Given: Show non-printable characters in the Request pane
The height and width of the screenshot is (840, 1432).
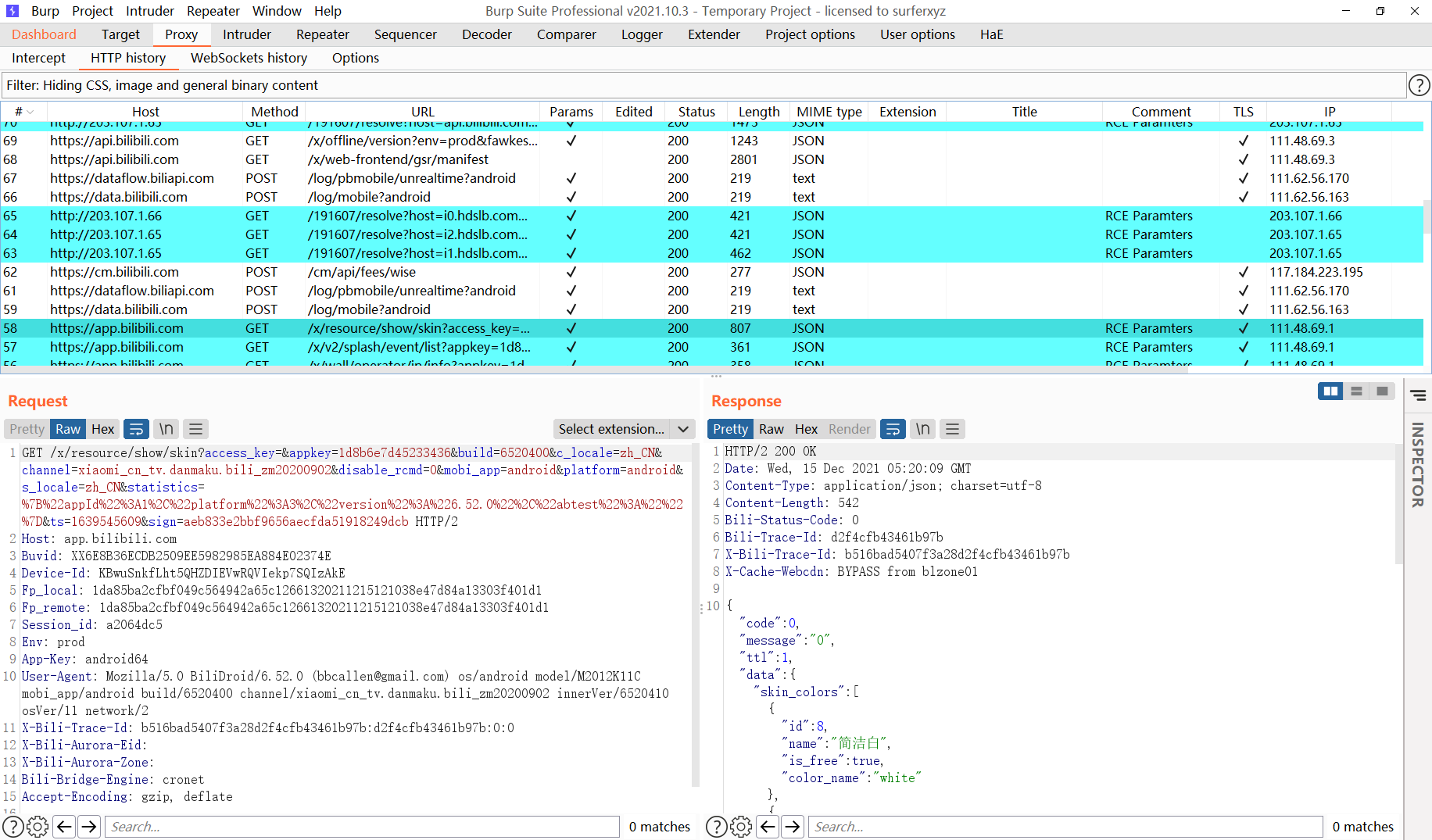Looking at the screenshot, I should (x=166, y=429).
